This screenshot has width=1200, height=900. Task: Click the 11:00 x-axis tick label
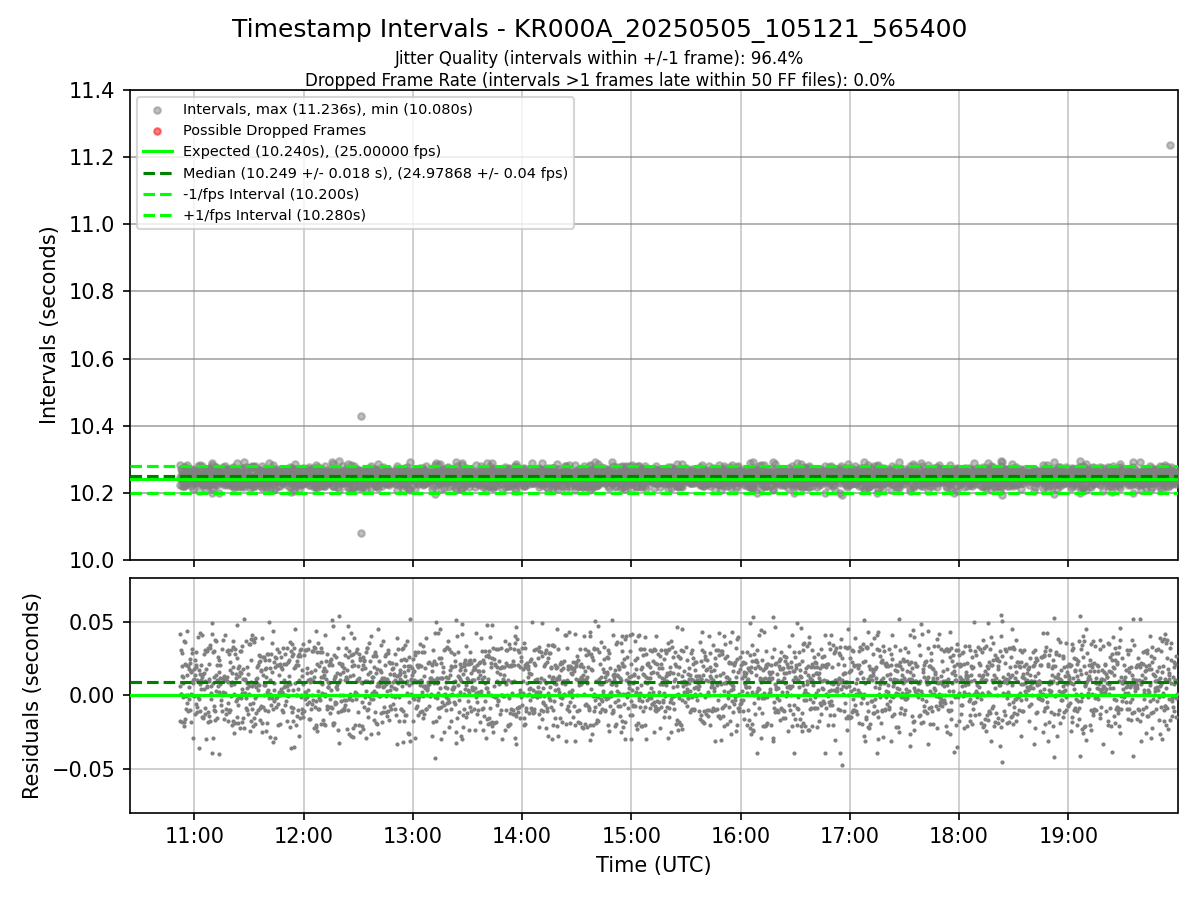[x=194, y=835]
